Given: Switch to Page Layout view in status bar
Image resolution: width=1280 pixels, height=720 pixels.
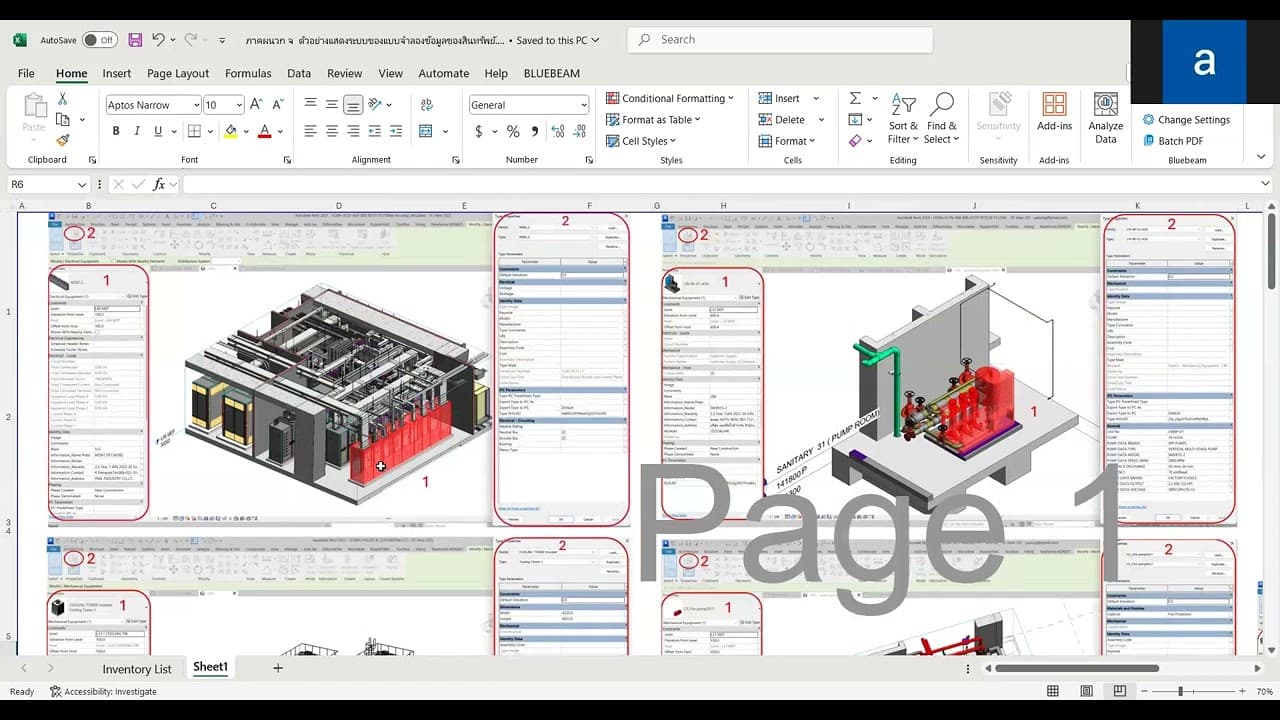Looking at the screenshot, I should click(x=1087, y=691).
